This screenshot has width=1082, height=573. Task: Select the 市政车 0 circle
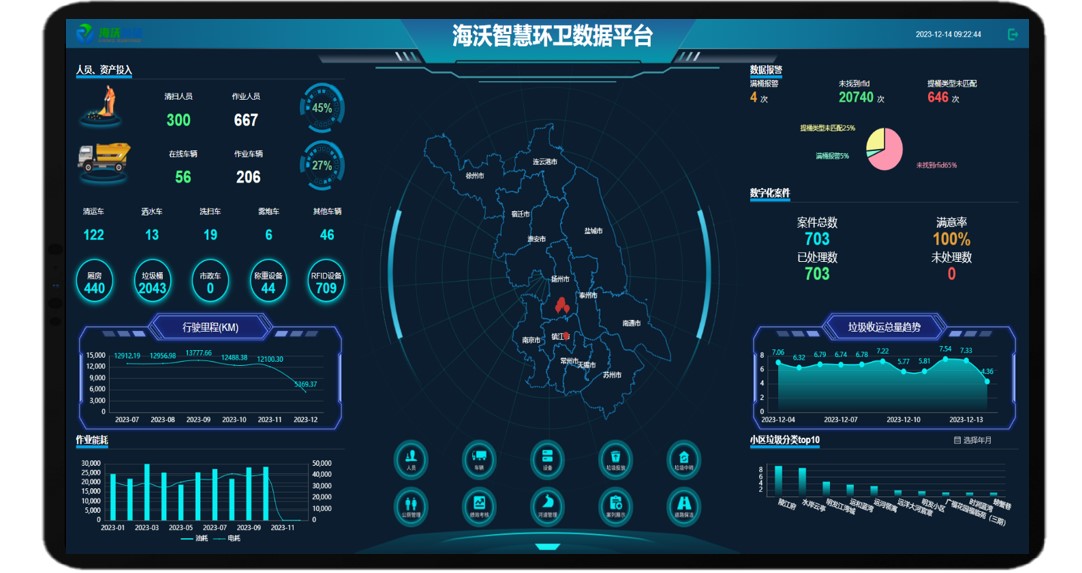pos(210,282)
